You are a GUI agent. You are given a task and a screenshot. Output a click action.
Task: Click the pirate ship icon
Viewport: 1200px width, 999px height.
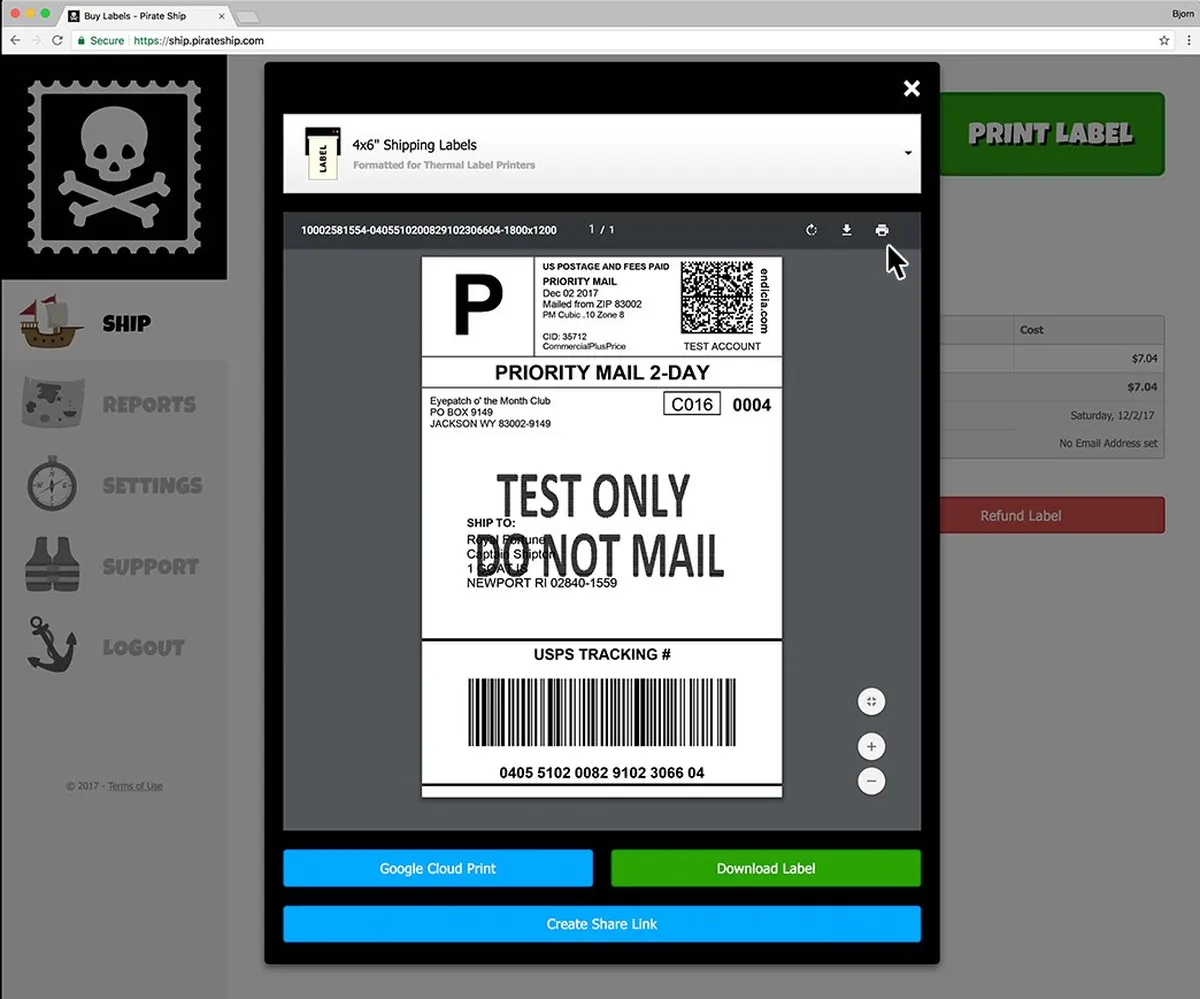[52, 322]
